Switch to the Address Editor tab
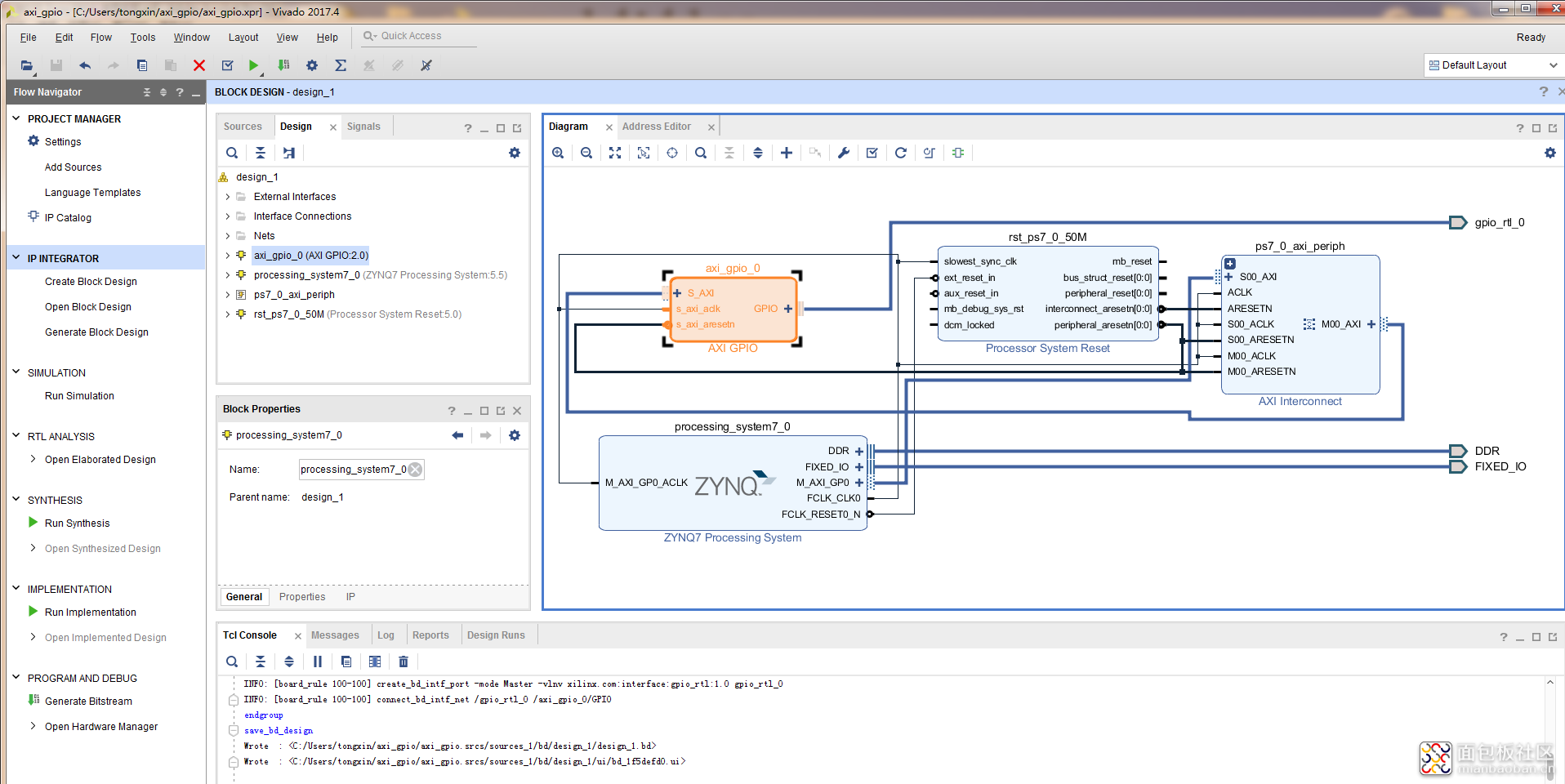Screen dimensions: 1565x784 (x=657, y=127)
